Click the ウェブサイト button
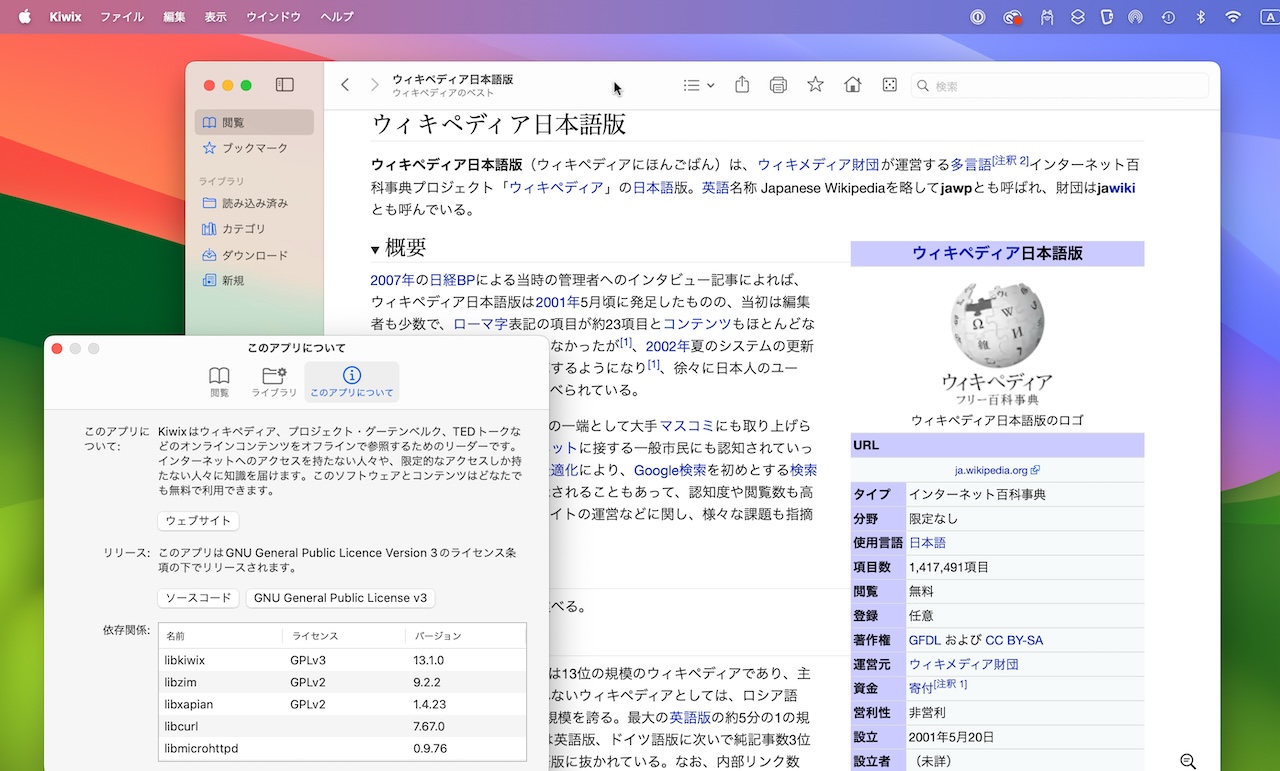 click(198, 521)
